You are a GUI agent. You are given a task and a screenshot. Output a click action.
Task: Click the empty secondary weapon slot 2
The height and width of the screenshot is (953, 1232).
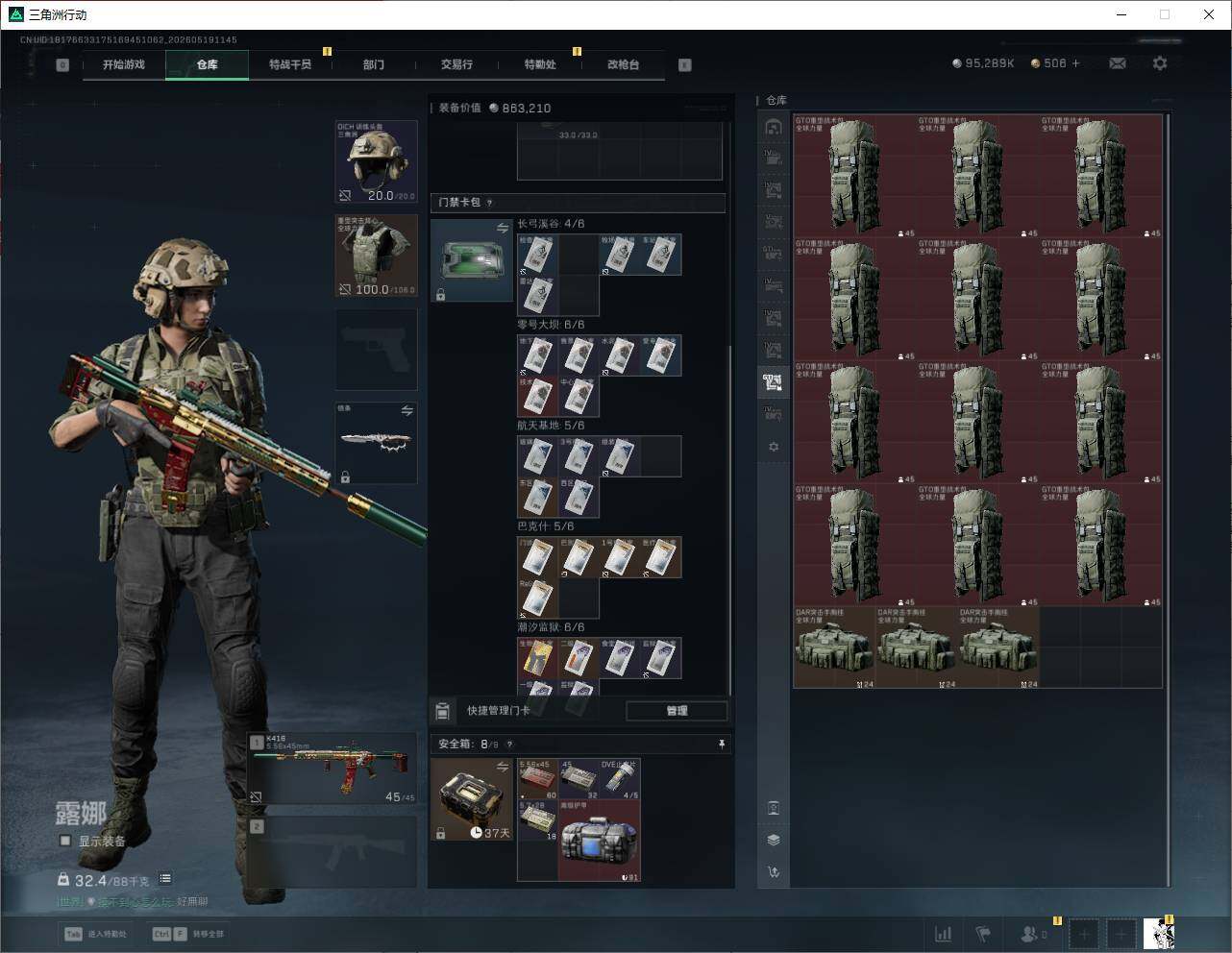pyautogui.click(x=333, y=852)
